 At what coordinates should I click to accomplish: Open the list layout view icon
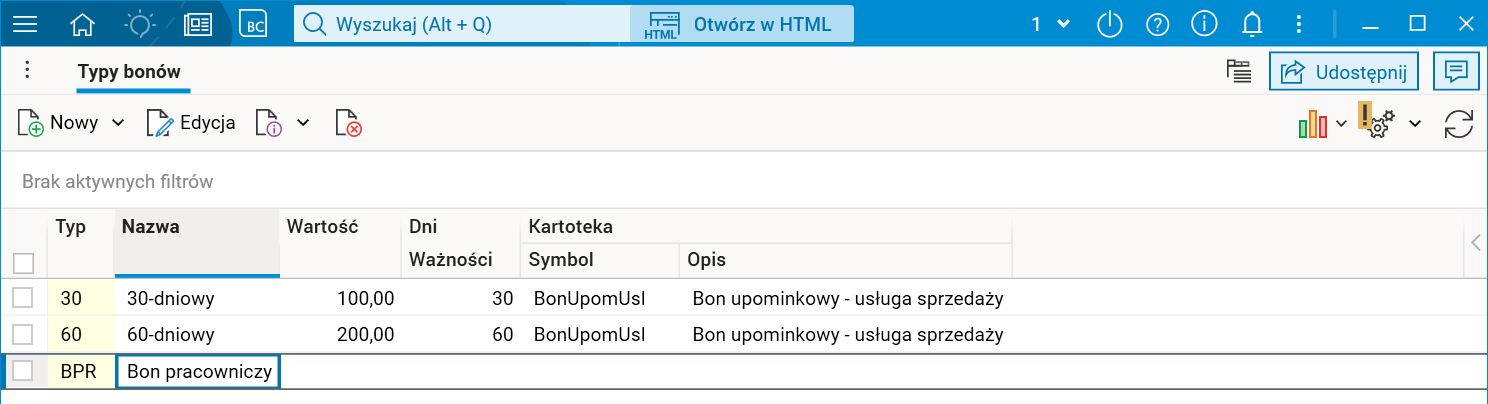(1239, 71)
